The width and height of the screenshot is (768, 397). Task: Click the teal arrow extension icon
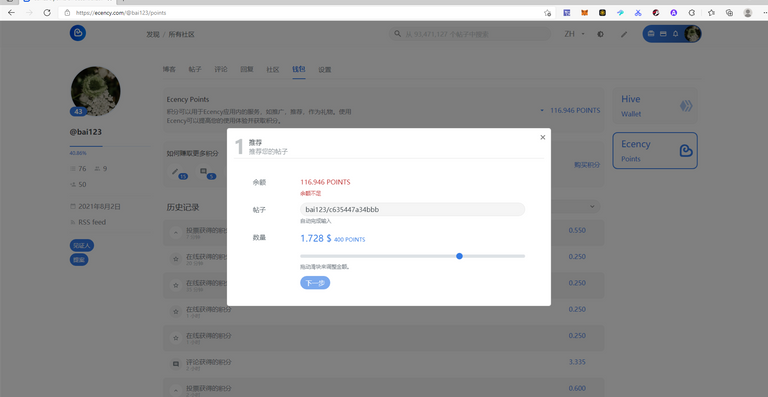click(x=620, y=13)
